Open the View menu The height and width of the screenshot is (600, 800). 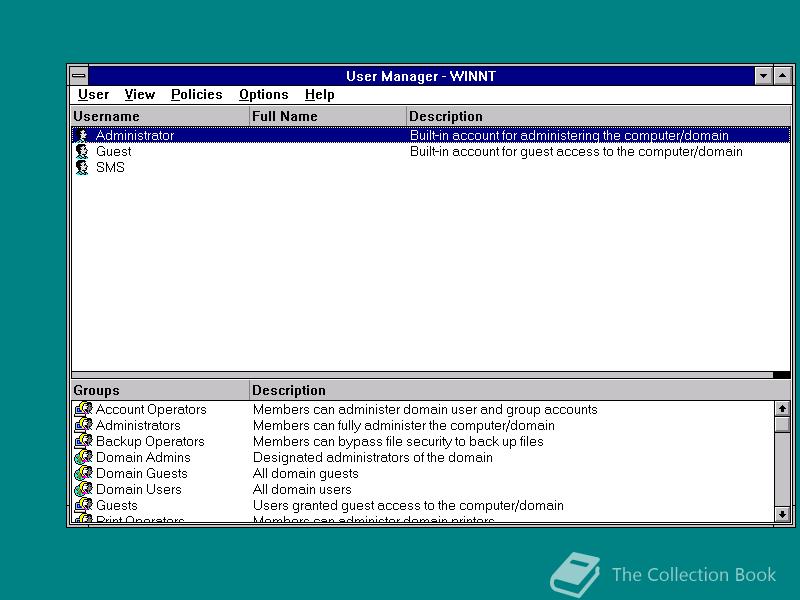(x=139, y=94)
